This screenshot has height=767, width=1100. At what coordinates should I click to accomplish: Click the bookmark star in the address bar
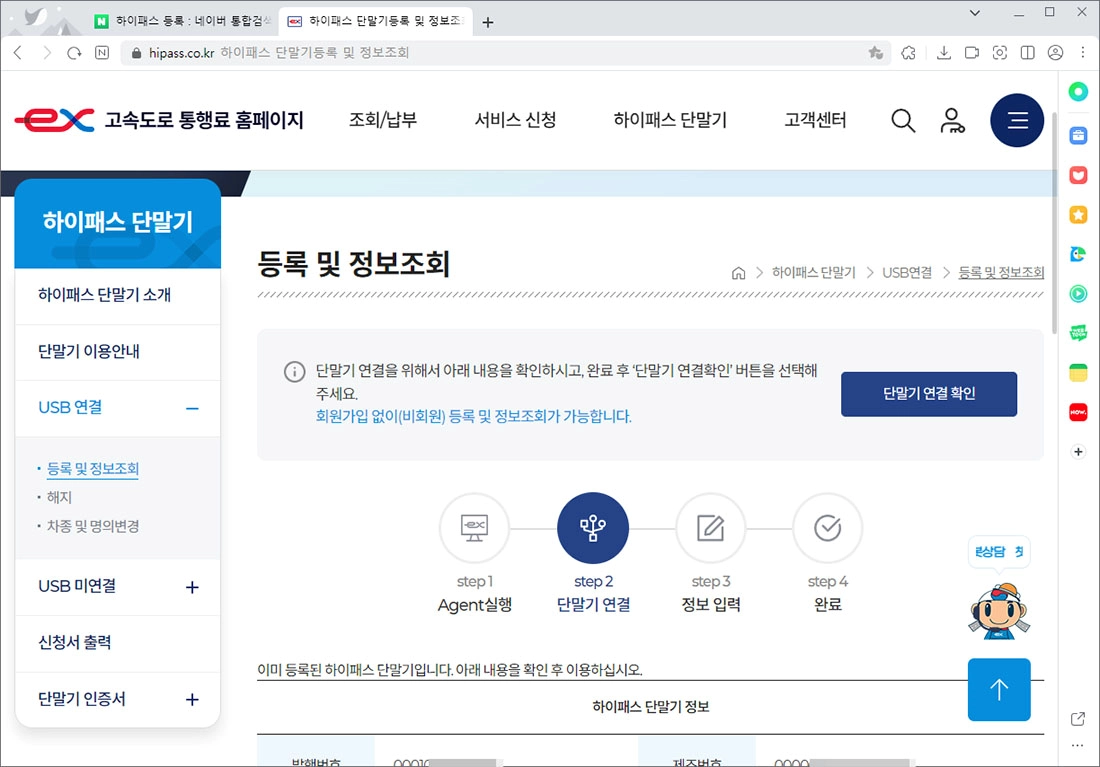[x=876, y=53]
